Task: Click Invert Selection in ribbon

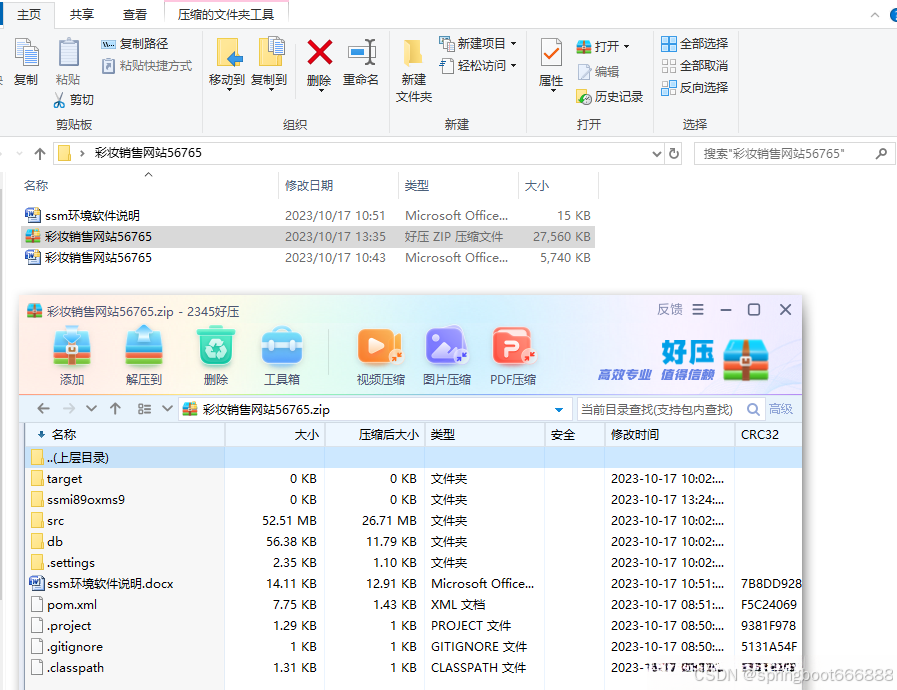Action: click(694, 88)
